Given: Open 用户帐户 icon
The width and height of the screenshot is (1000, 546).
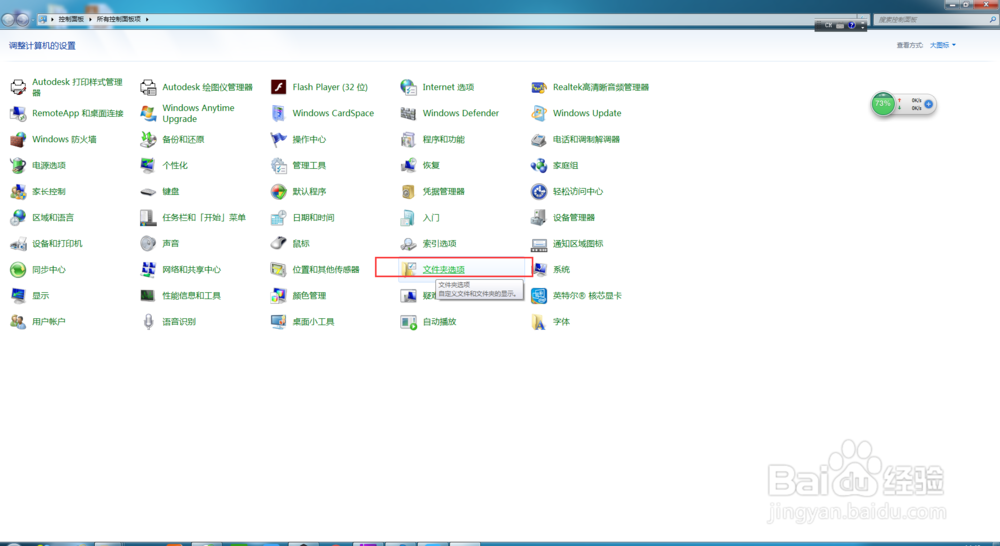Looking at the screenshot, I should (18, 322).
